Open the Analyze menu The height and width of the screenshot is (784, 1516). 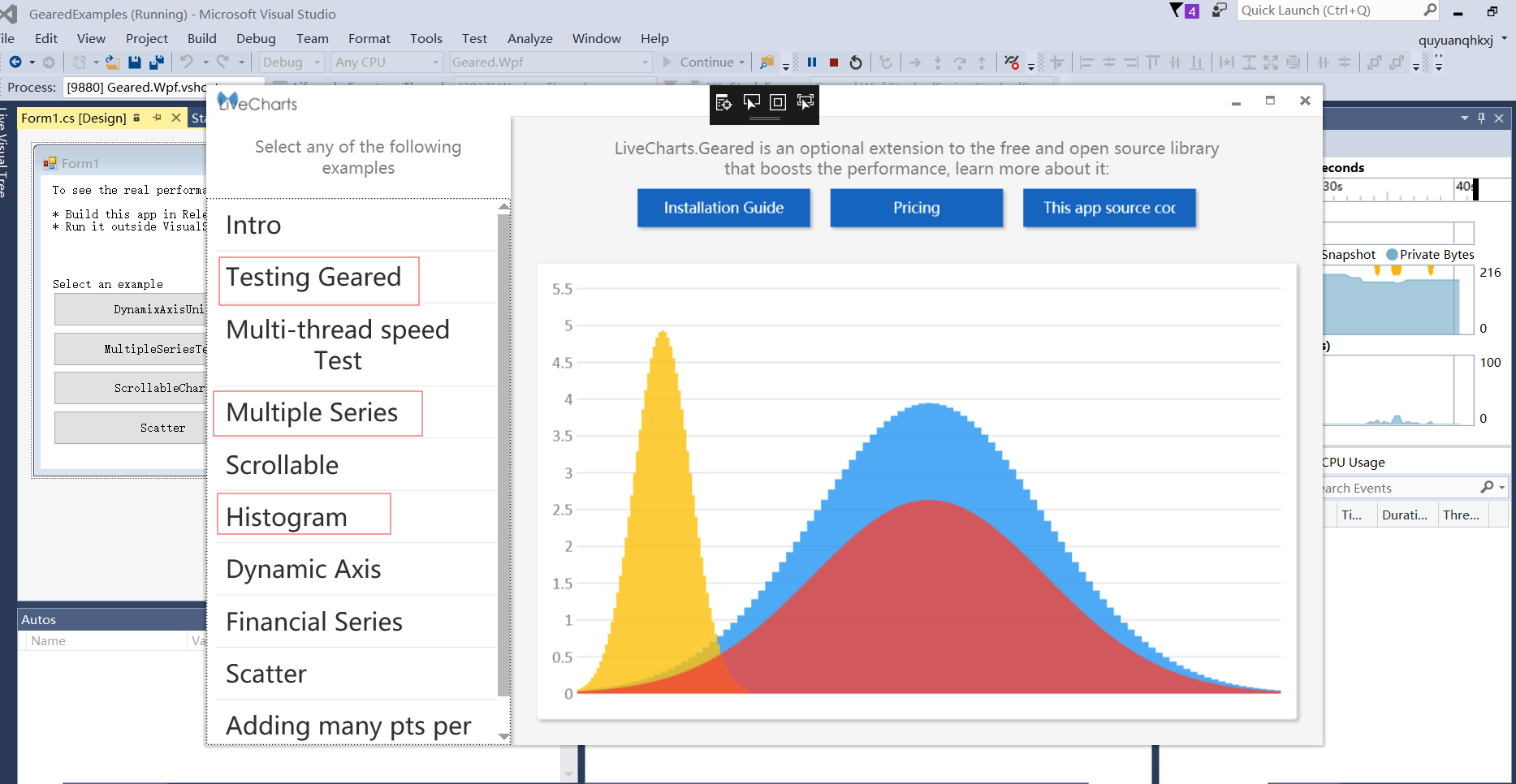pos(529,38)
